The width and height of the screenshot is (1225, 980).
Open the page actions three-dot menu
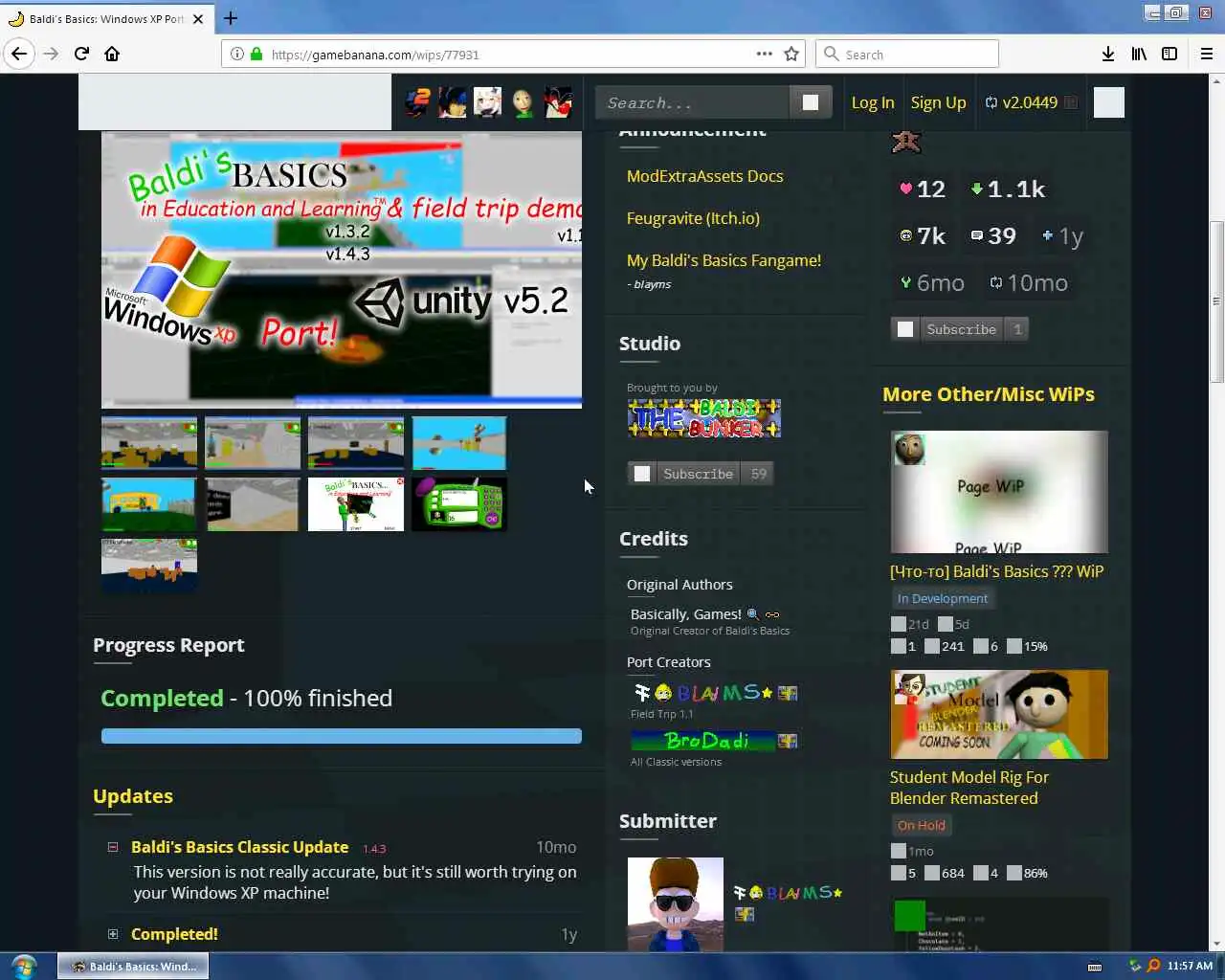pos(764,54)
